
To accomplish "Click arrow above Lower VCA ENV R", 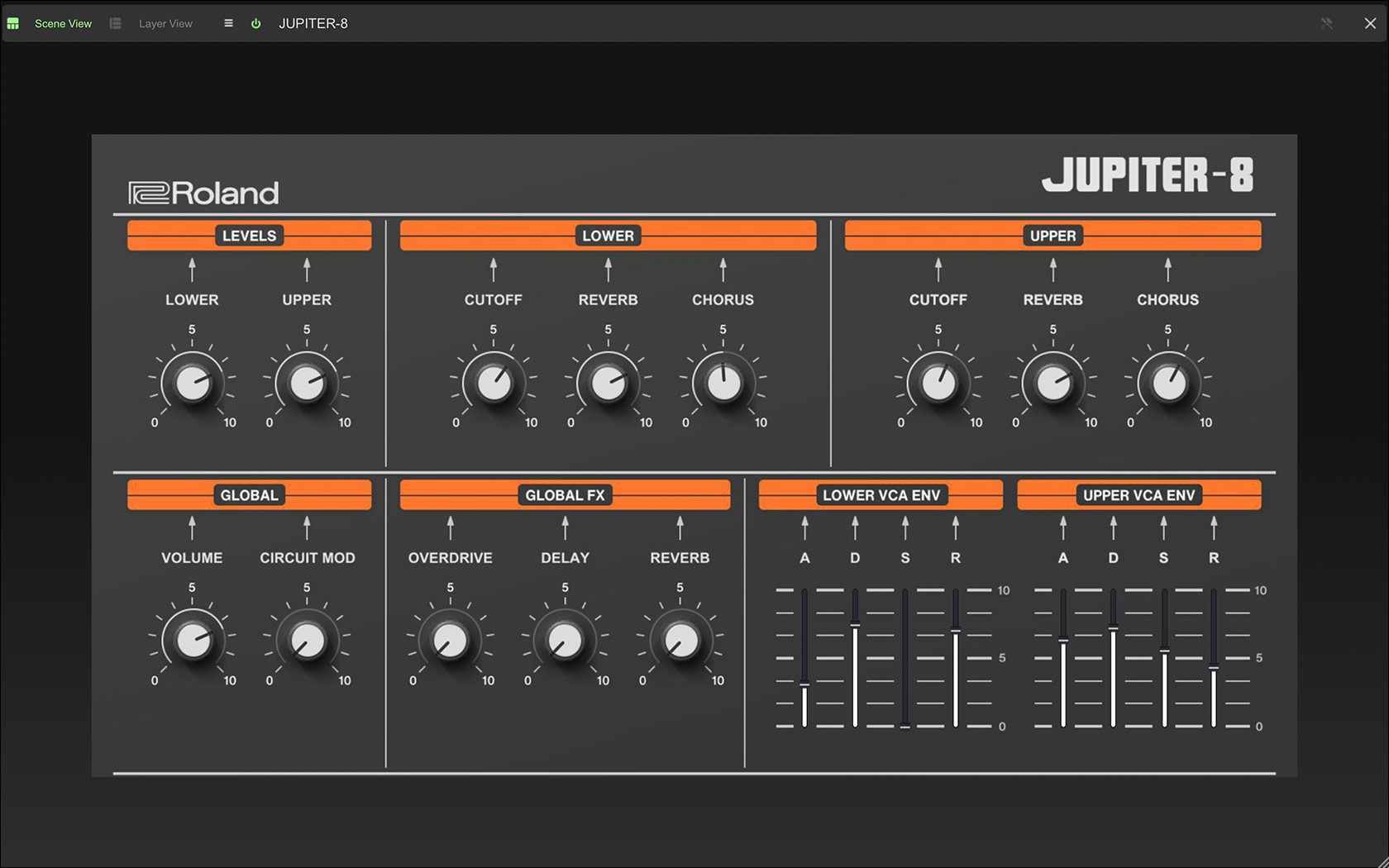I will pyautogui.click(x=956, y=527).
